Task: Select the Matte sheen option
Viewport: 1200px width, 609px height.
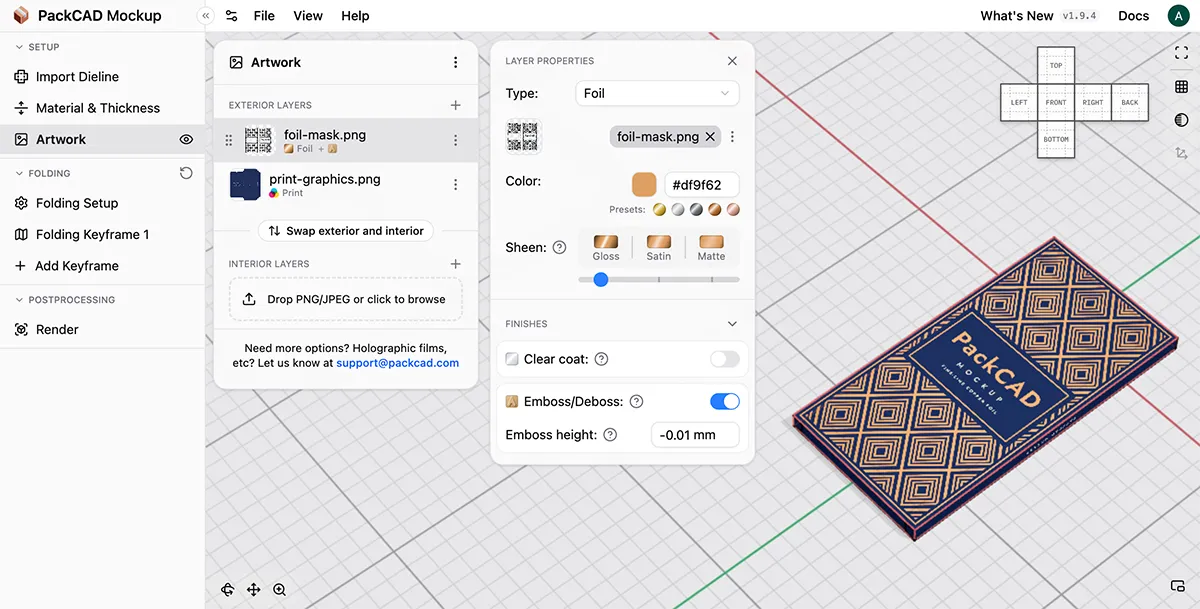Action: [x=711, y=248]
